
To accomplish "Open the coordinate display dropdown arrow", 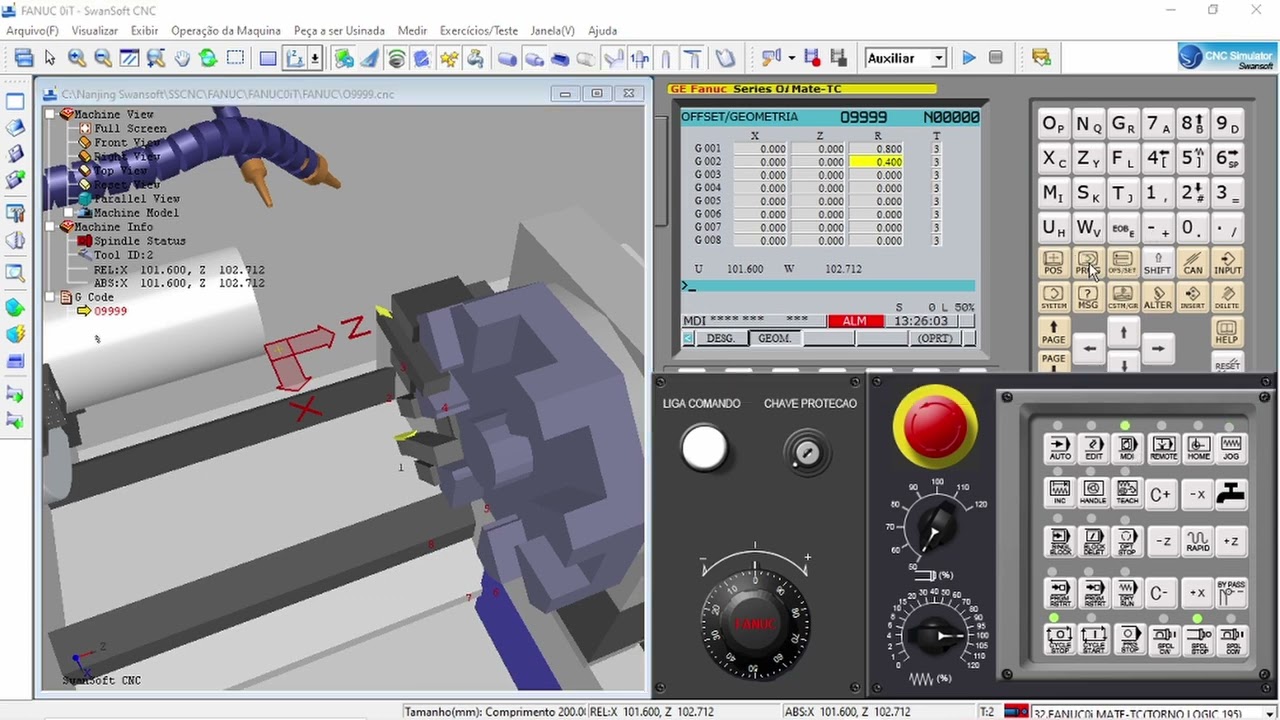I will point(315,58).
